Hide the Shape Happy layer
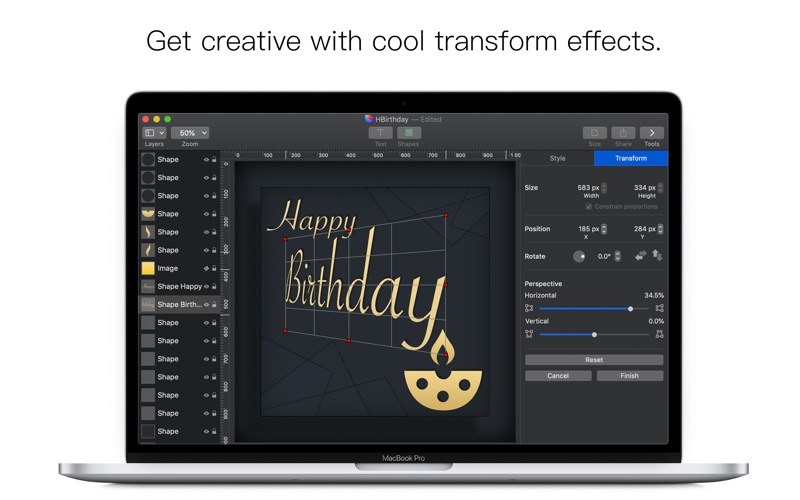Screen dimensions: 800x500 (x=207, y=286)
